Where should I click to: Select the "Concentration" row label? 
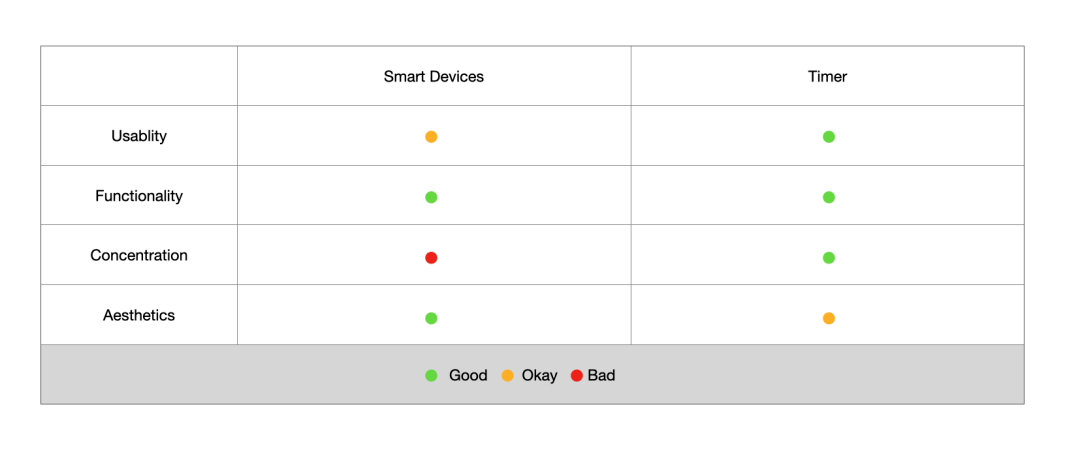[139, 256]
